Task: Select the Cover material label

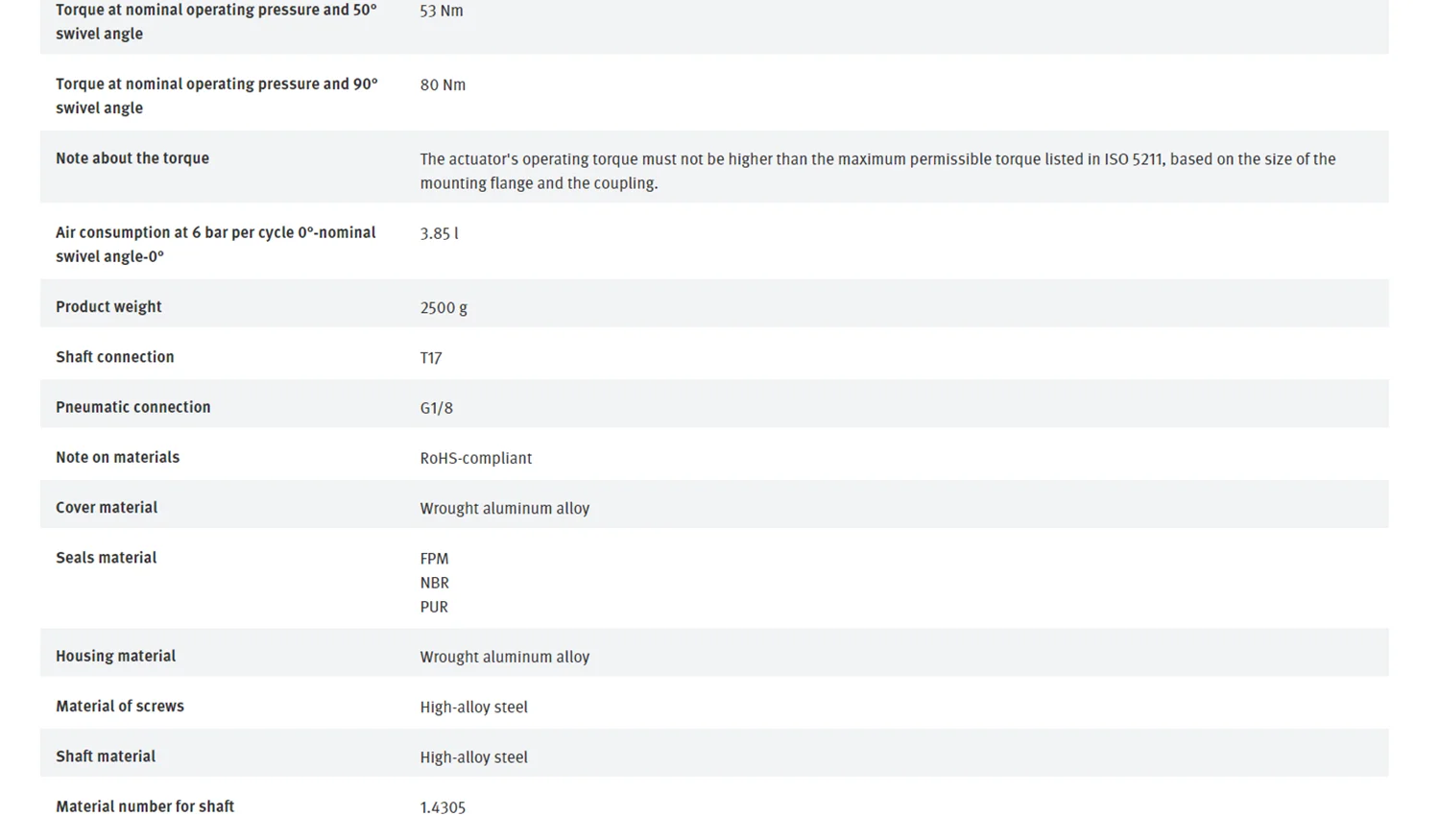Action: 107,507
